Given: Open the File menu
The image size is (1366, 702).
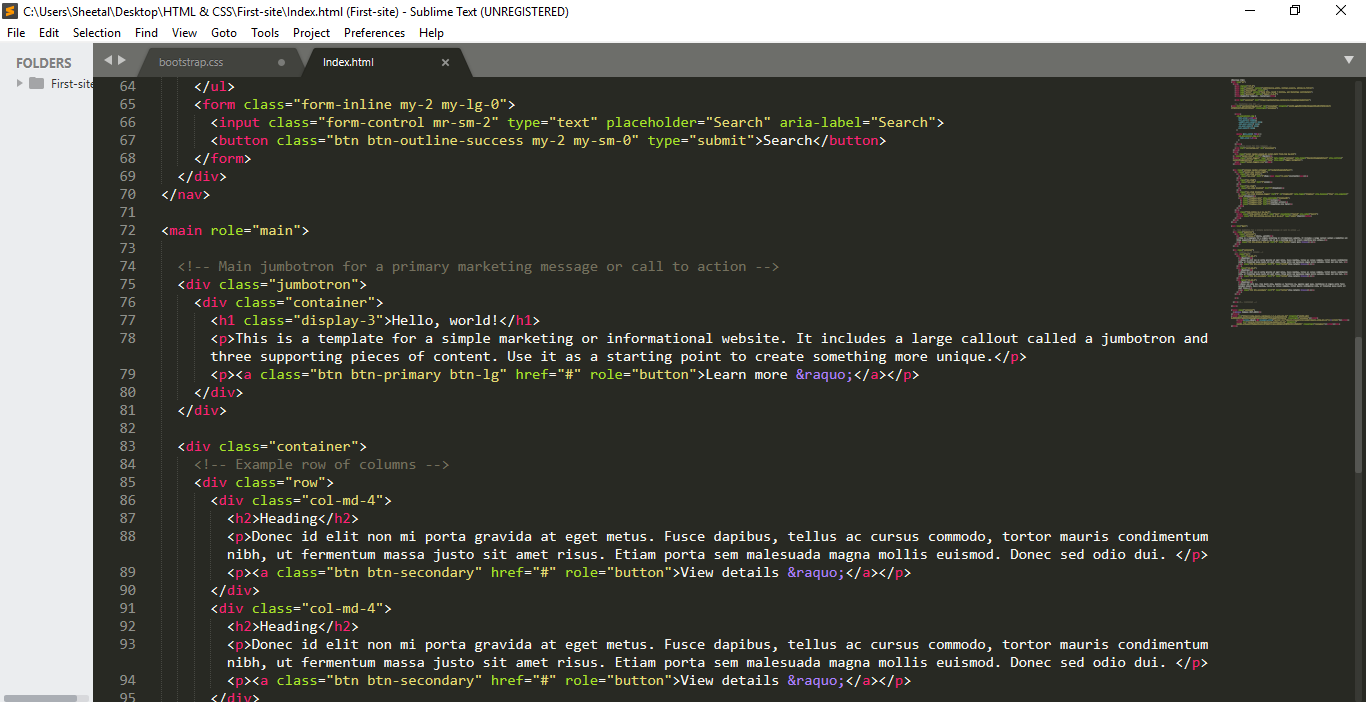Looking at the screenshot, I should [16, 33].
